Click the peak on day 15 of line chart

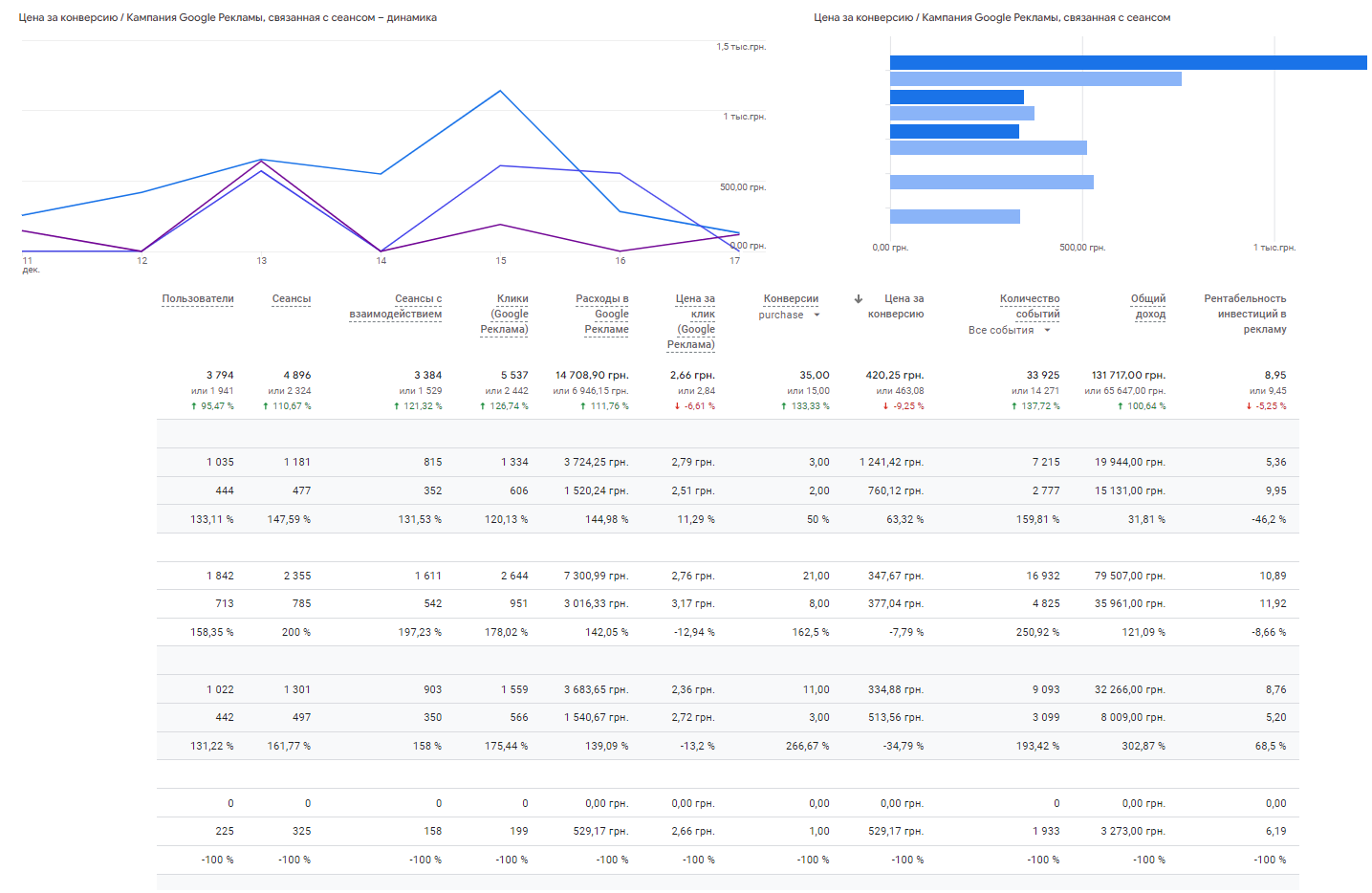tap(500, 91)
